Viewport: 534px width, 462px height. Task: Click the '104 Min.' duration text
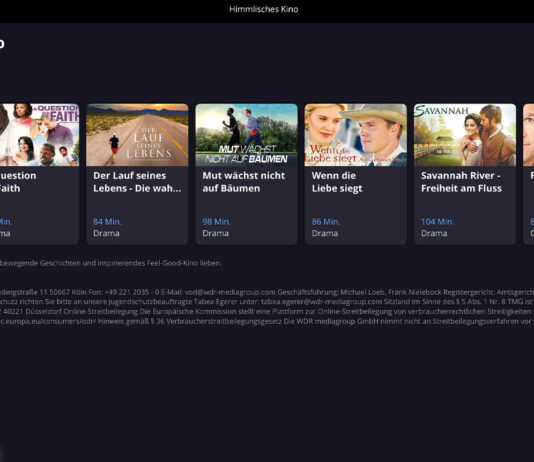point(438,222)
